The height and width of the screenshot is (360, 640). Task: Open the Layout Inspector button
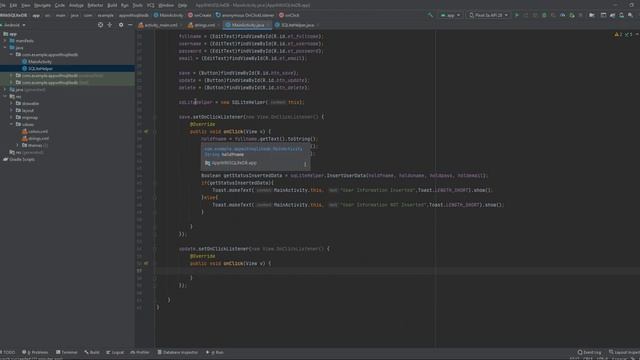pyautogui.click(x=624, y=352)
